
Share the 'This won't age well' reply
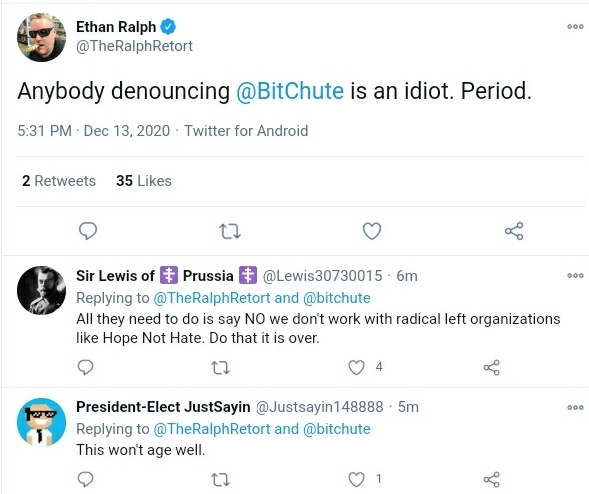coord(492,479)
